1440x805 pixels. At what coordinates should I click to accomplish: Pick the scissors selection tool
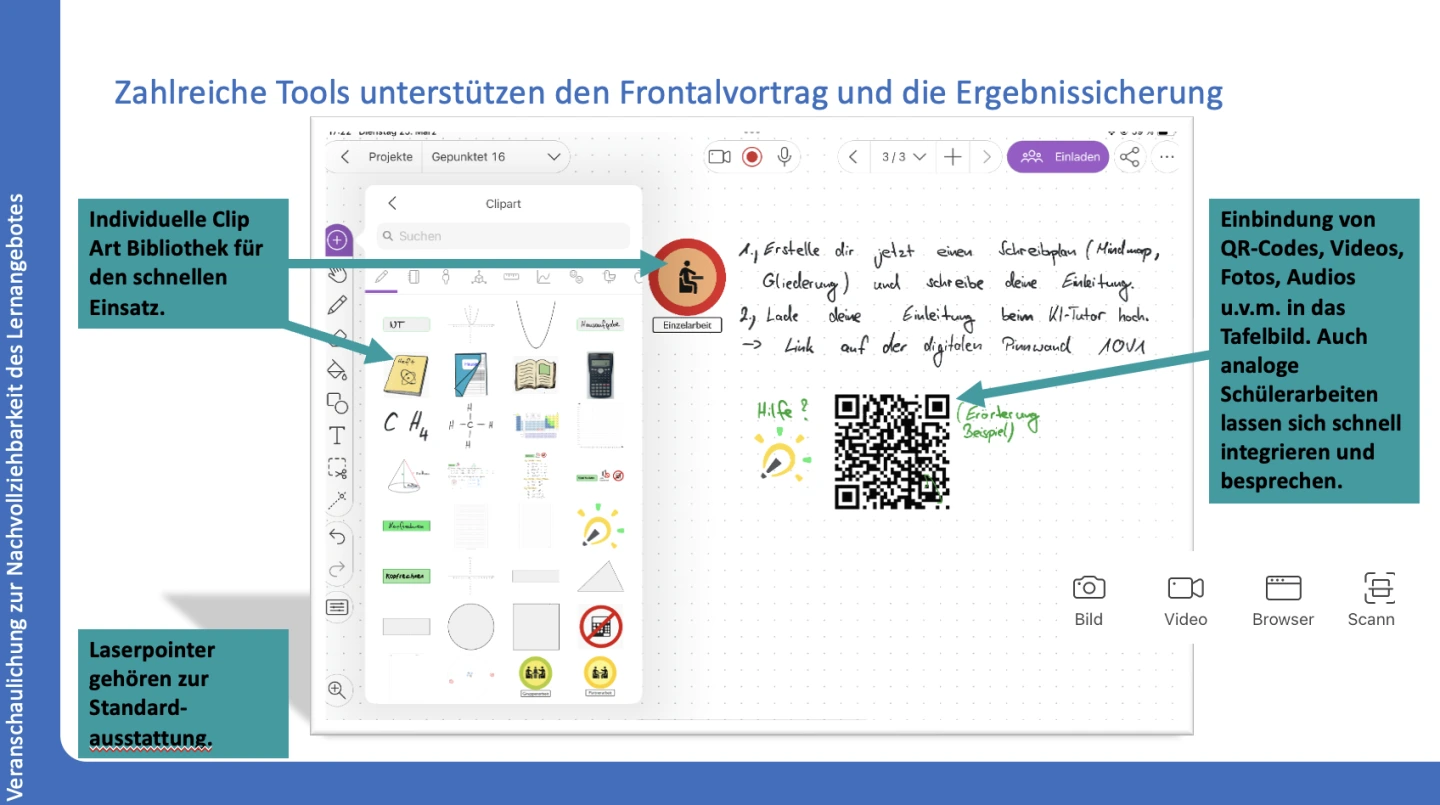tap(337, 468)
